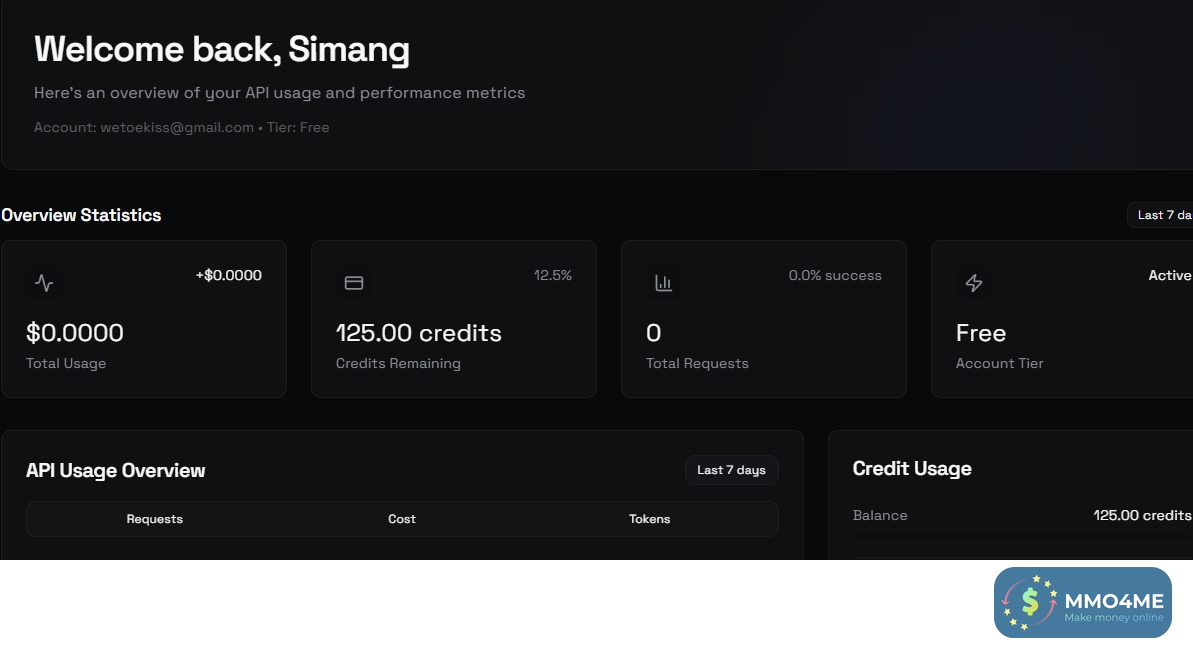Screen dimensions: 1193x650
Task: Click the bar chart icon in Total Requests card
Action: coord(664,283)
